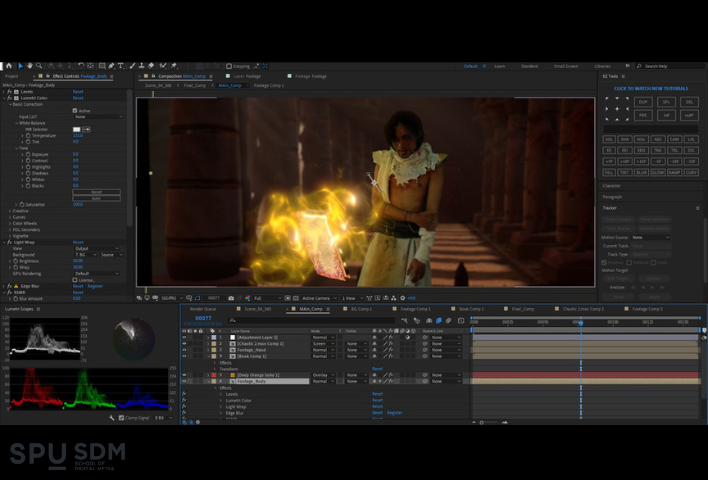The height and width of the screenshot is (480, 708).
Task: Expand the Curves section in Lumetri
Action: pyautogui.click(x=10, y=217)
